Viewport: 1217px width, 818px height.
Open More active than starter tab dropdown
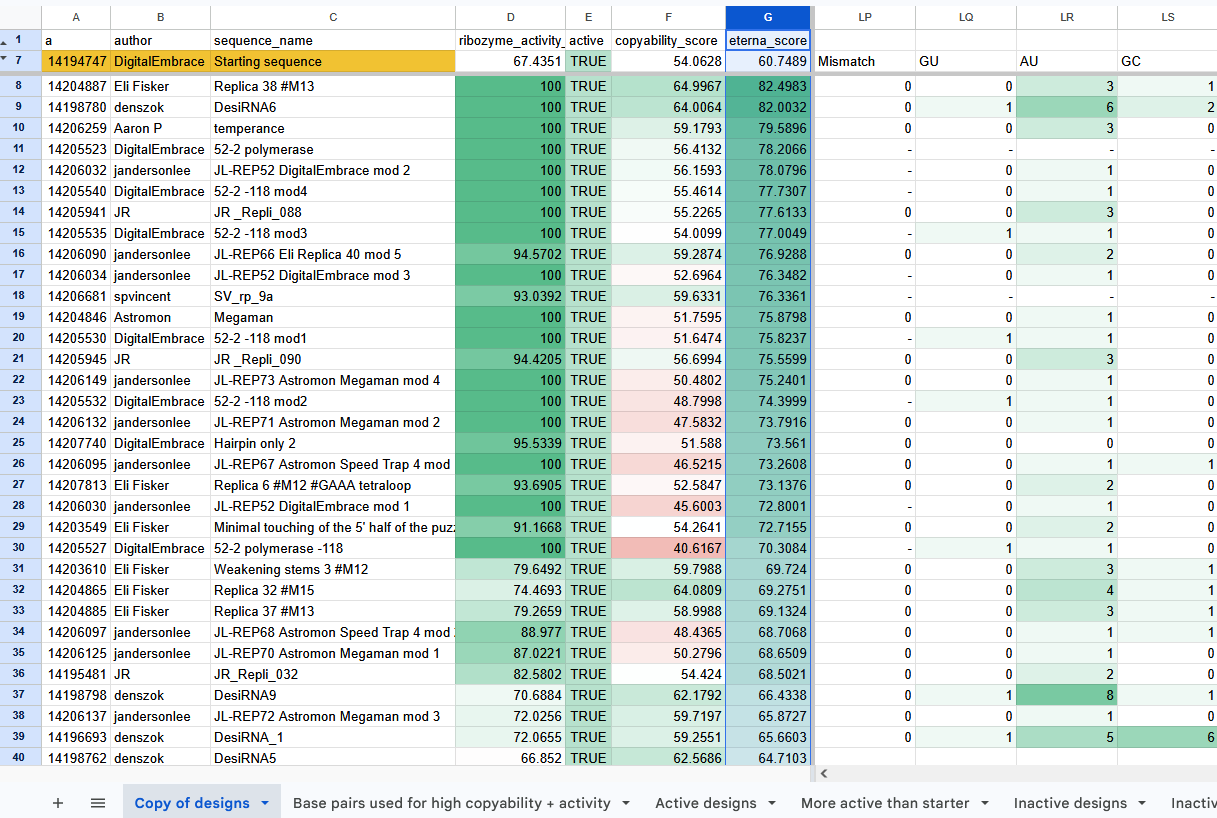pyautogui.click(x=985, y=803)
